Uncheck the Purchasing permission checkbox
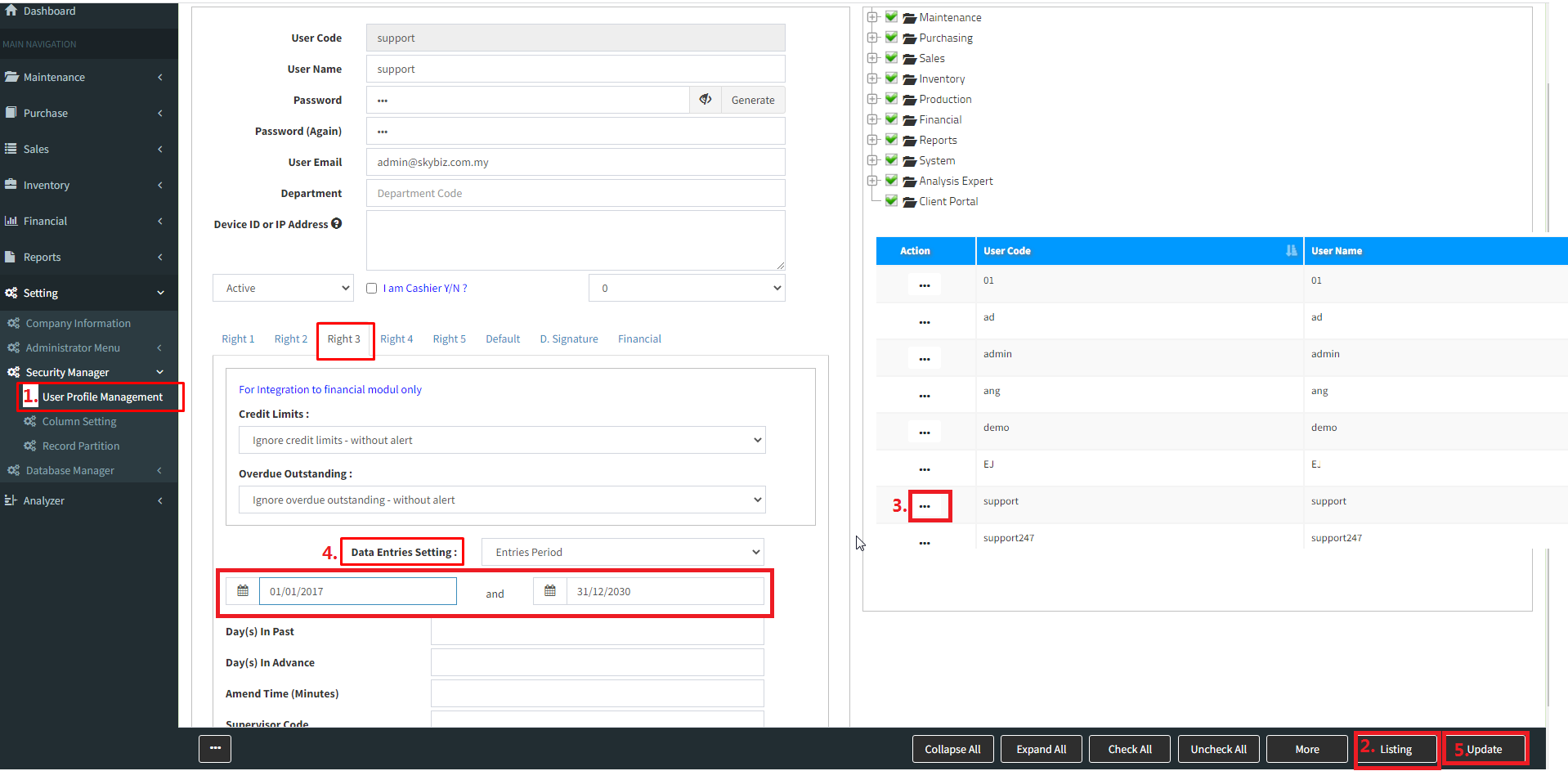1568x780 pixels. pyautogui.click(x=892, y=38)
